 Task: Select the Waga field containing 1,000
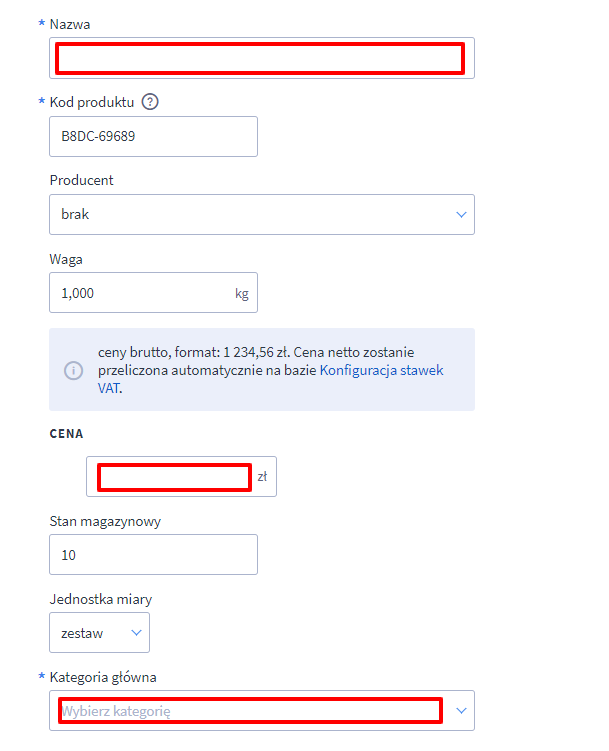point(153,293)
